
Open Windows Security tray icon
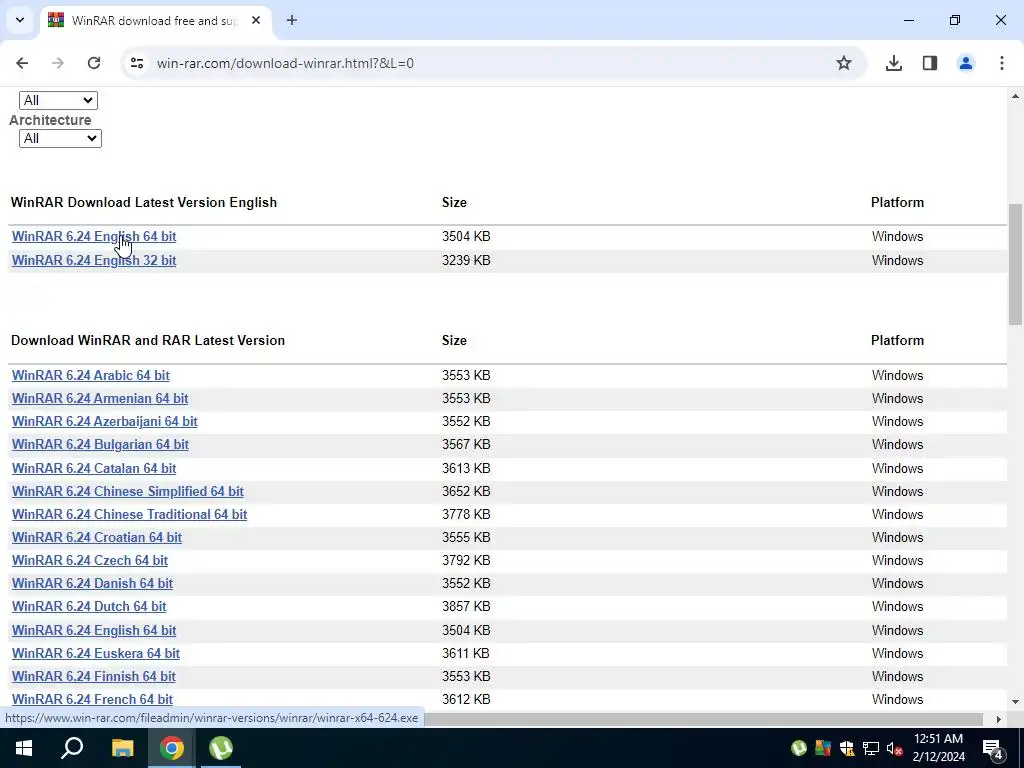(847, 748)
